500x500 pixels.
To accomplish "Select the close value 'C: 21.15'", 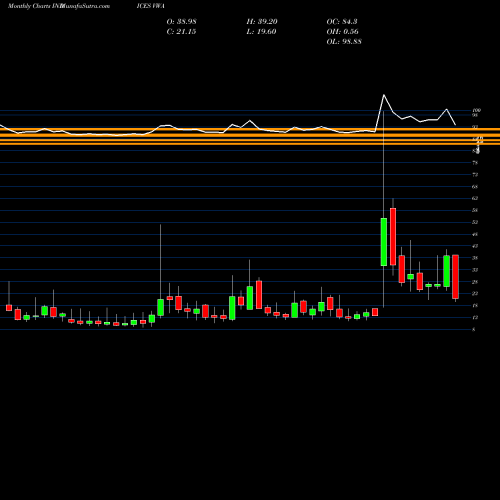I will [181, 32].
